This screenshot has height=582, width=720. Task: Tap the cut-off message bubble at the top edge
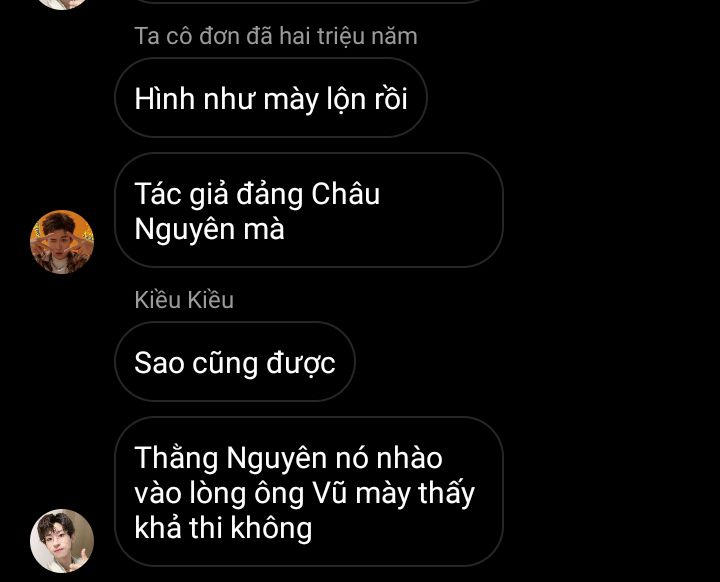(309, 1)
